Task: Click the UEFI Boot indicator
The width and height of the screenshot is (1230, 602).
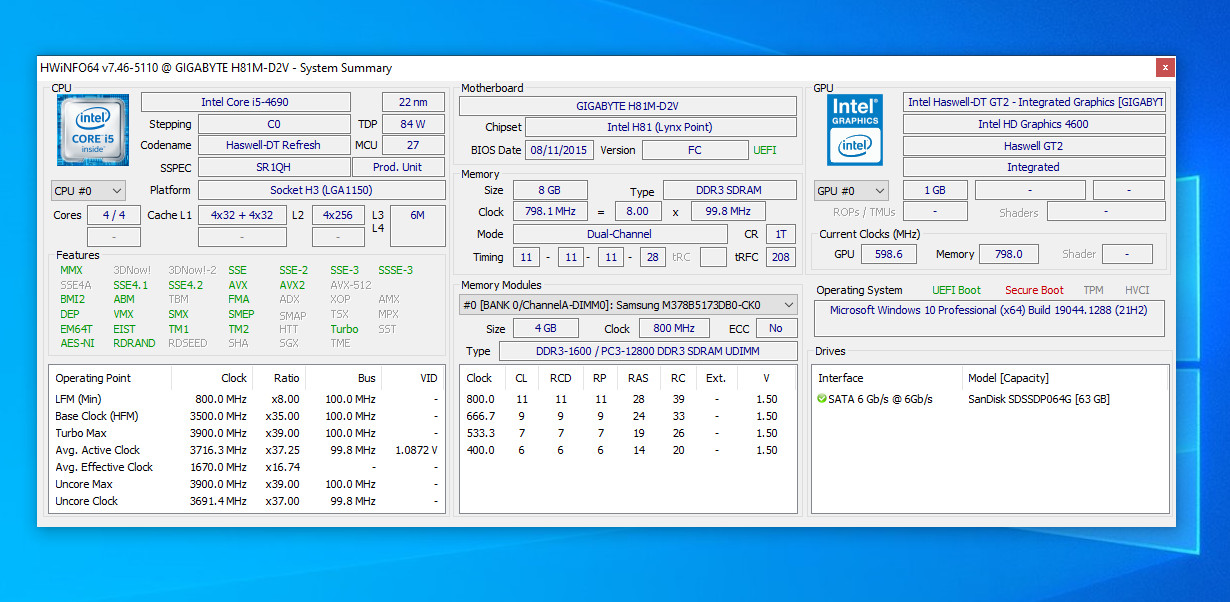Action: tap(956, 290)
